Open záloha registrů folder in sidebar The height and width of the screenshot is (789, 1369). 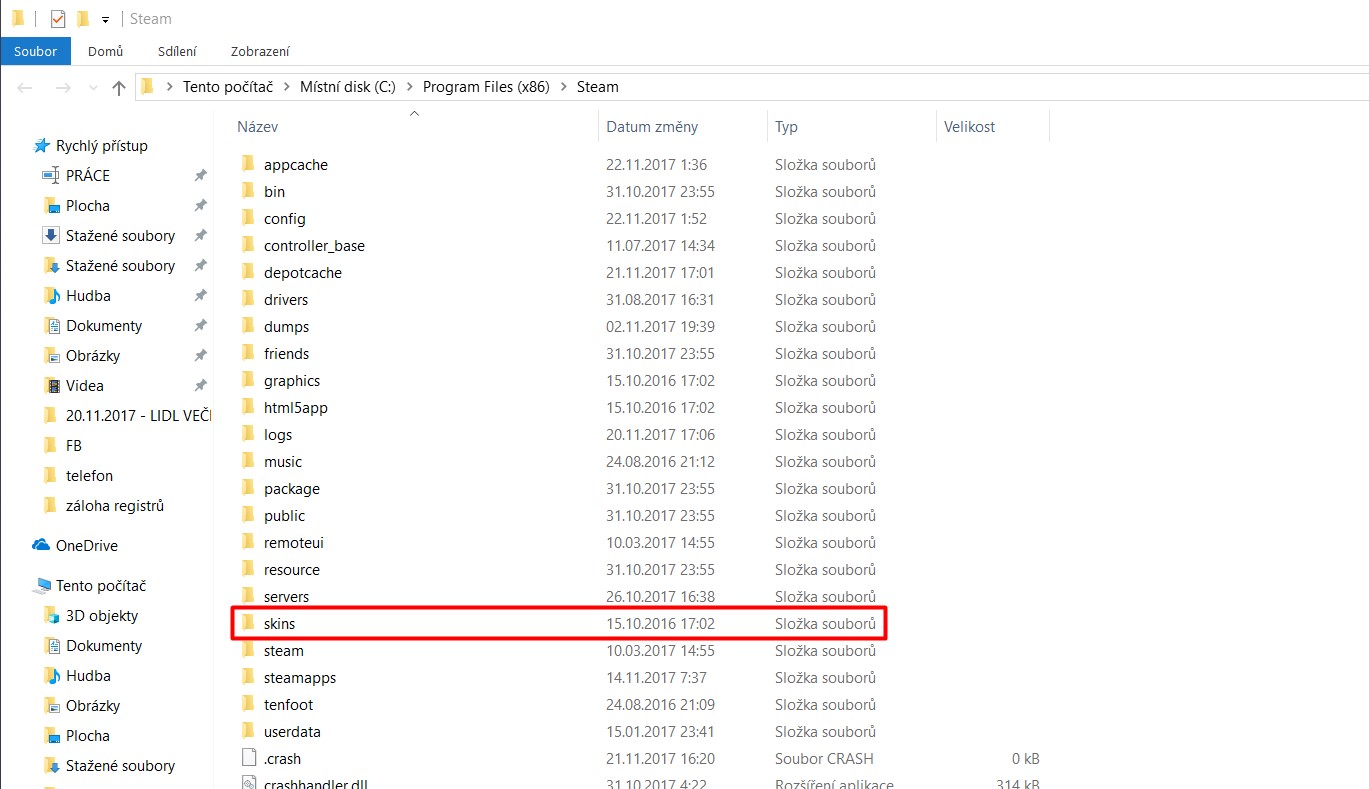pyautogui.click(x=114, y=506)
